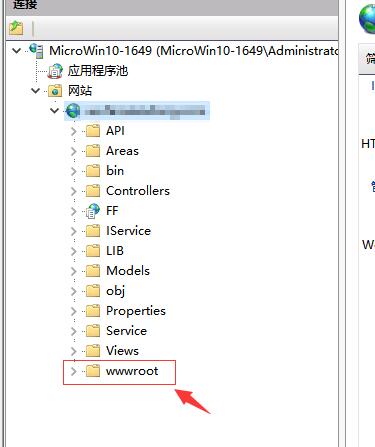Select the API label
Viewport: 375px width, 447px height.
115,131
